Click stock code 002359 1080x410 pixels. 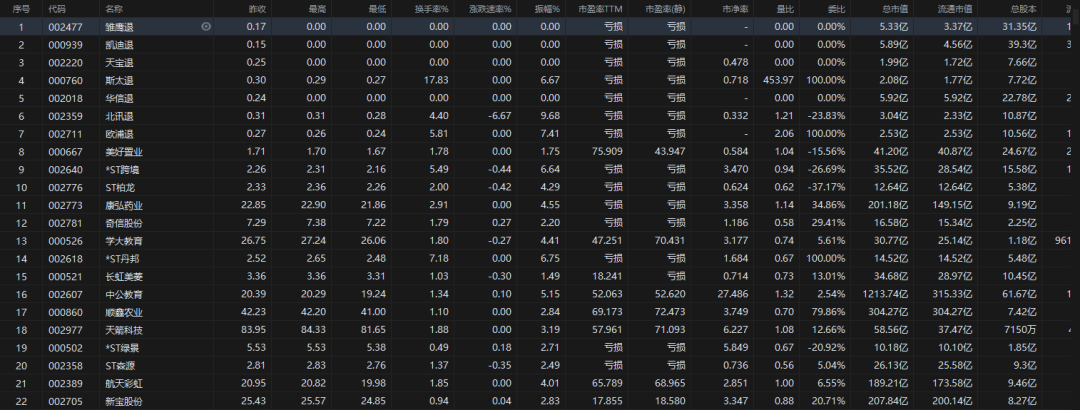[x=65, y=116]
